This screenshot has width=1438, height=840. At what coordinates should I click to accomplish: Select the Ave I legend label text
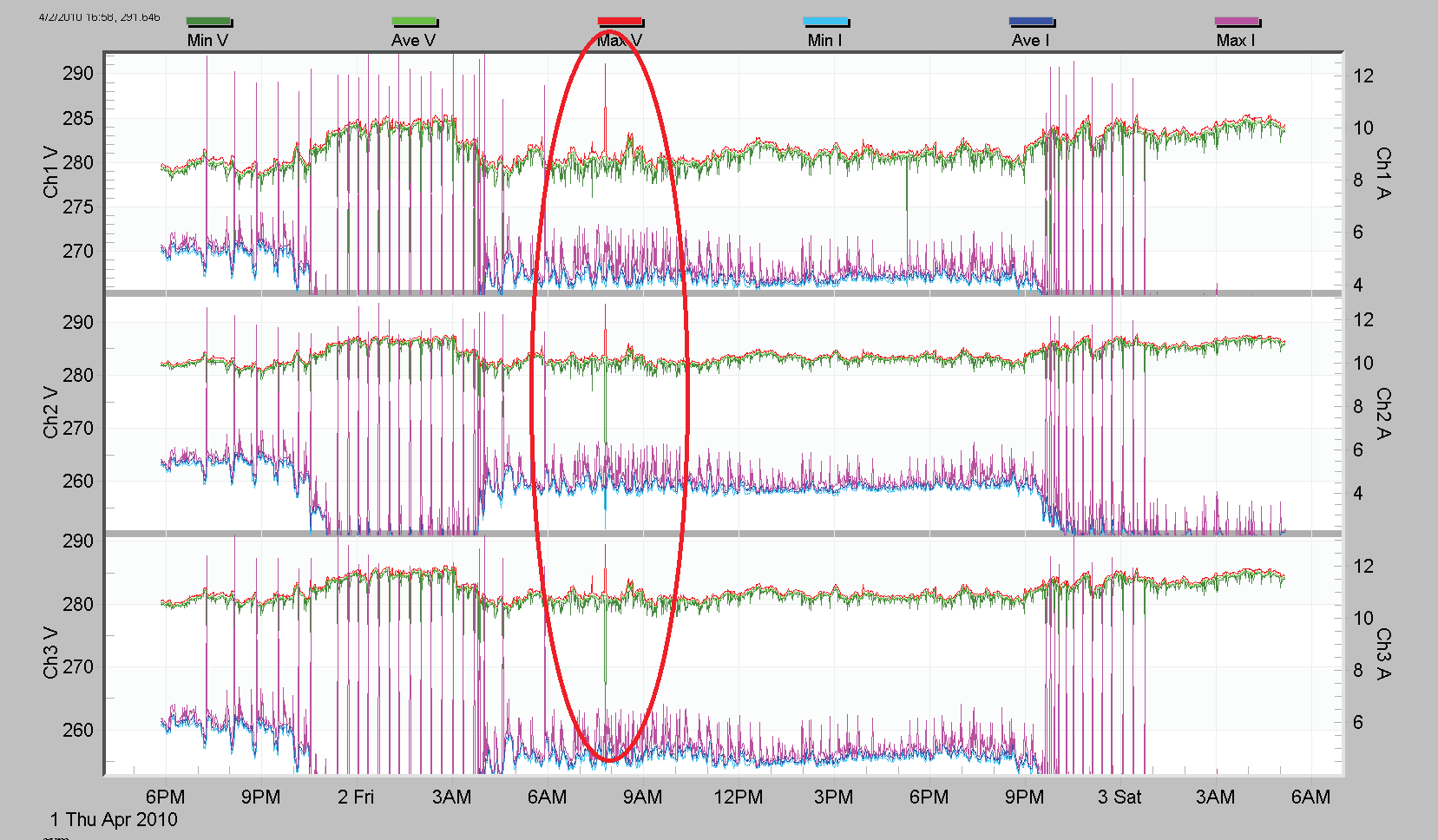pos(1032,39)
